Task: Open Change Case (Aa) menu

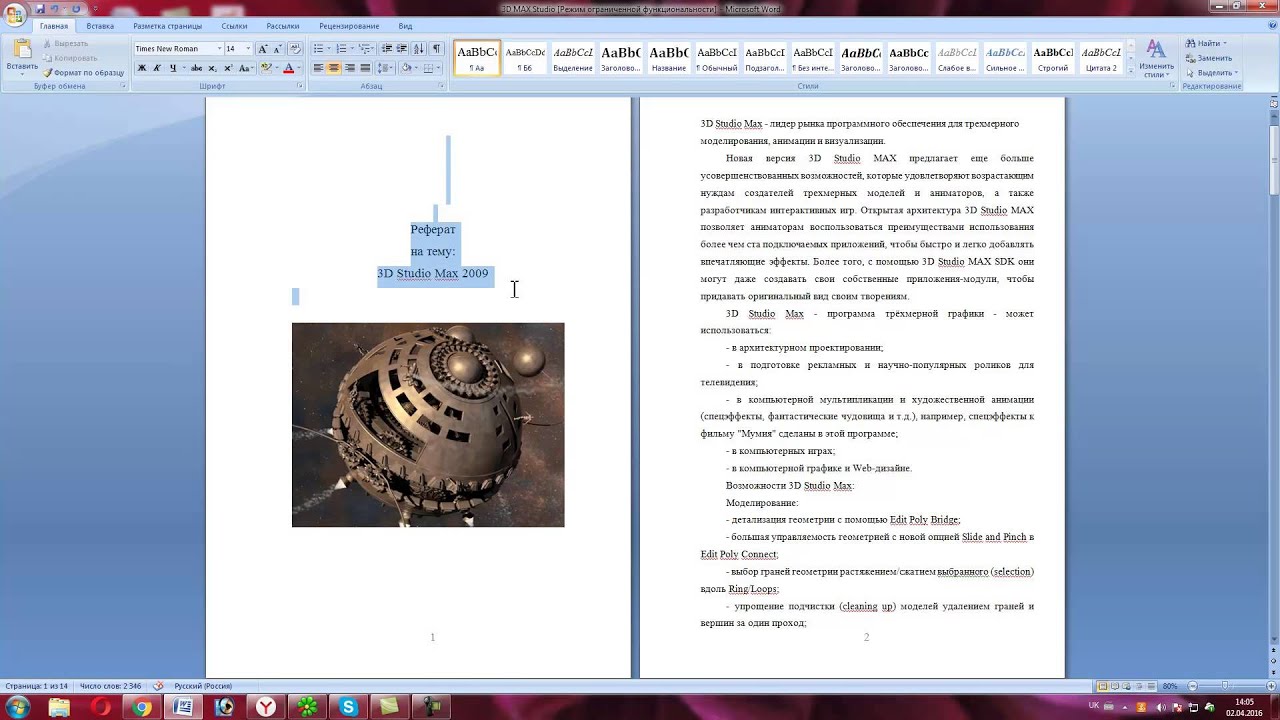Action: pos(245,68)
